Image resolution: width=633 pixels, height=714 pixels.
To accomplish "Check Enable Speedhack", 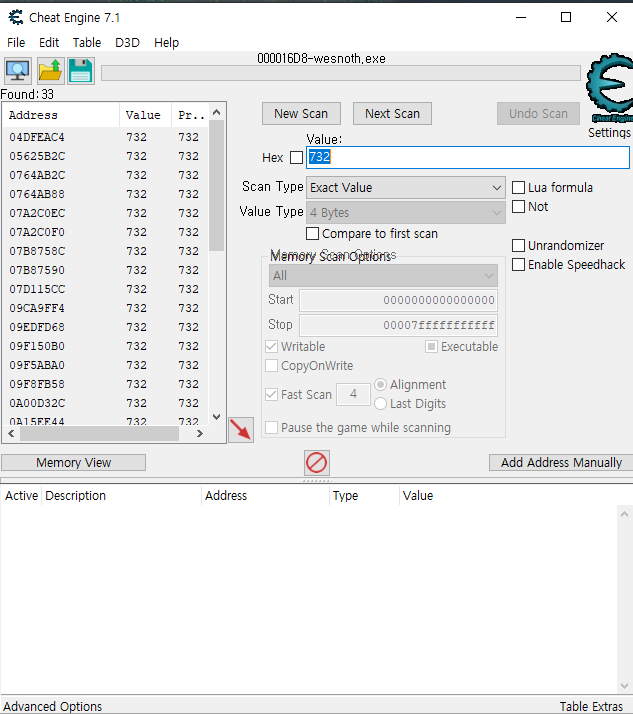I will [518, 265].
